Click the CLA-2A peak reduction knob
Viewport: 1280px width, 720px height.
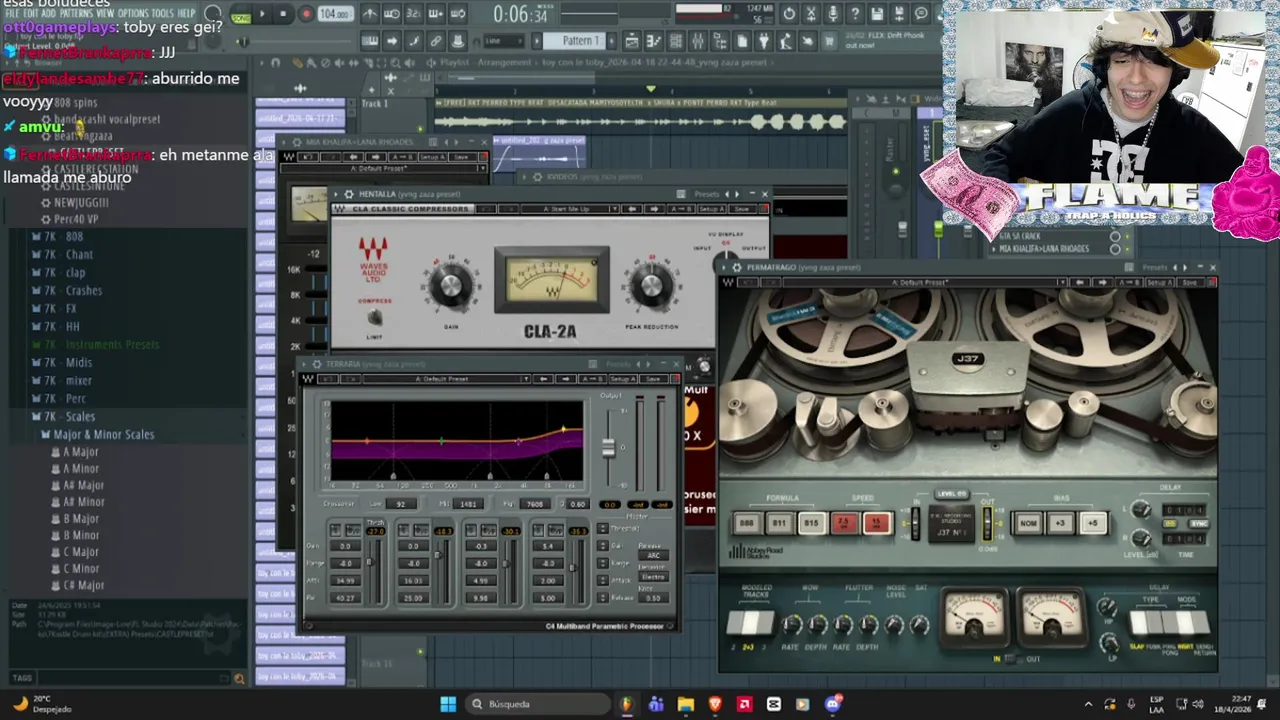[x=652, y=286]
